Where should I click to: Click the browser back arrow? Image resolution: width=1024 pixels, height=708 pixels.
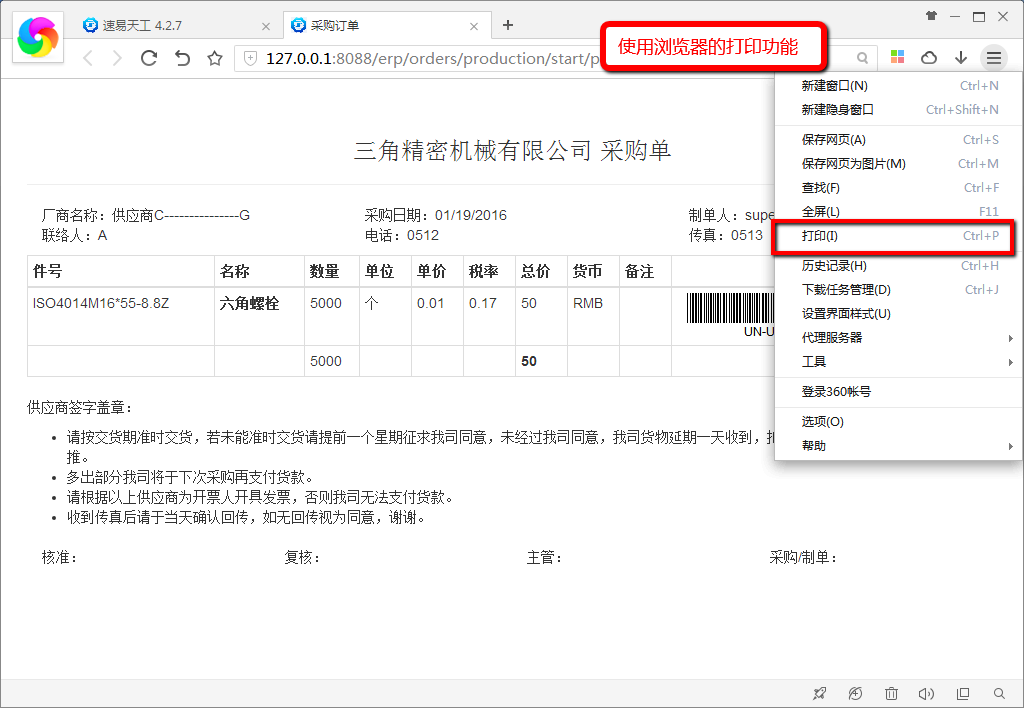click(88, 58)
